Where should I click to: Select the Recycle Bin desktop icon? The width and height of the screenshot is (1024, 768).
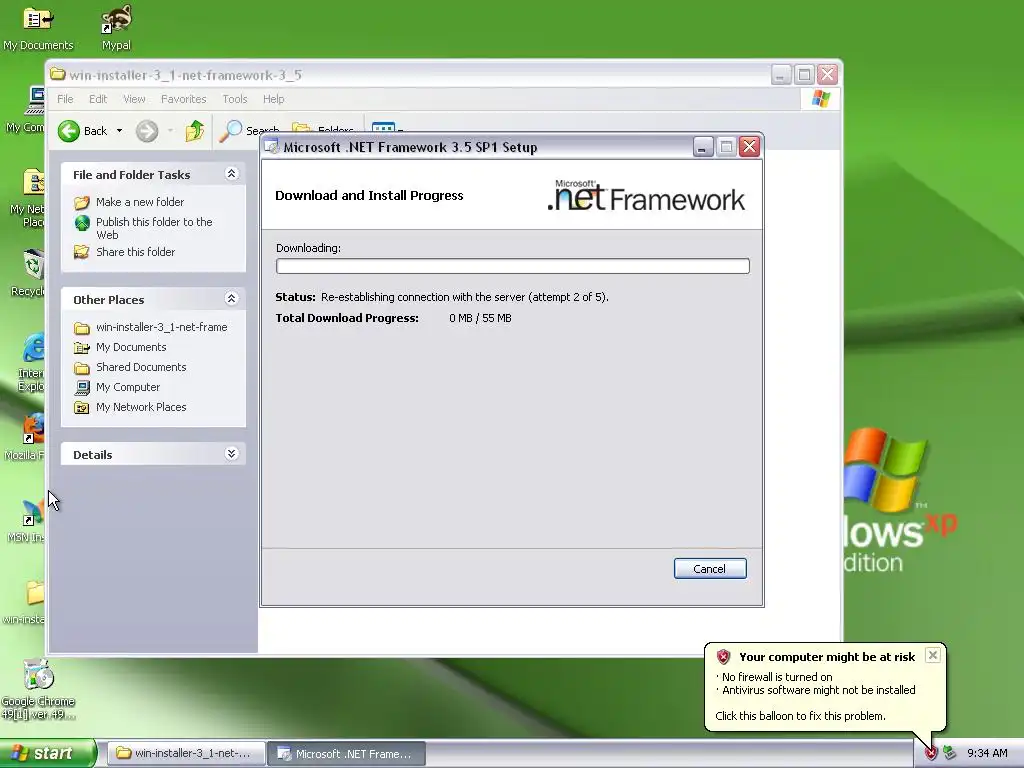point(29,272)
